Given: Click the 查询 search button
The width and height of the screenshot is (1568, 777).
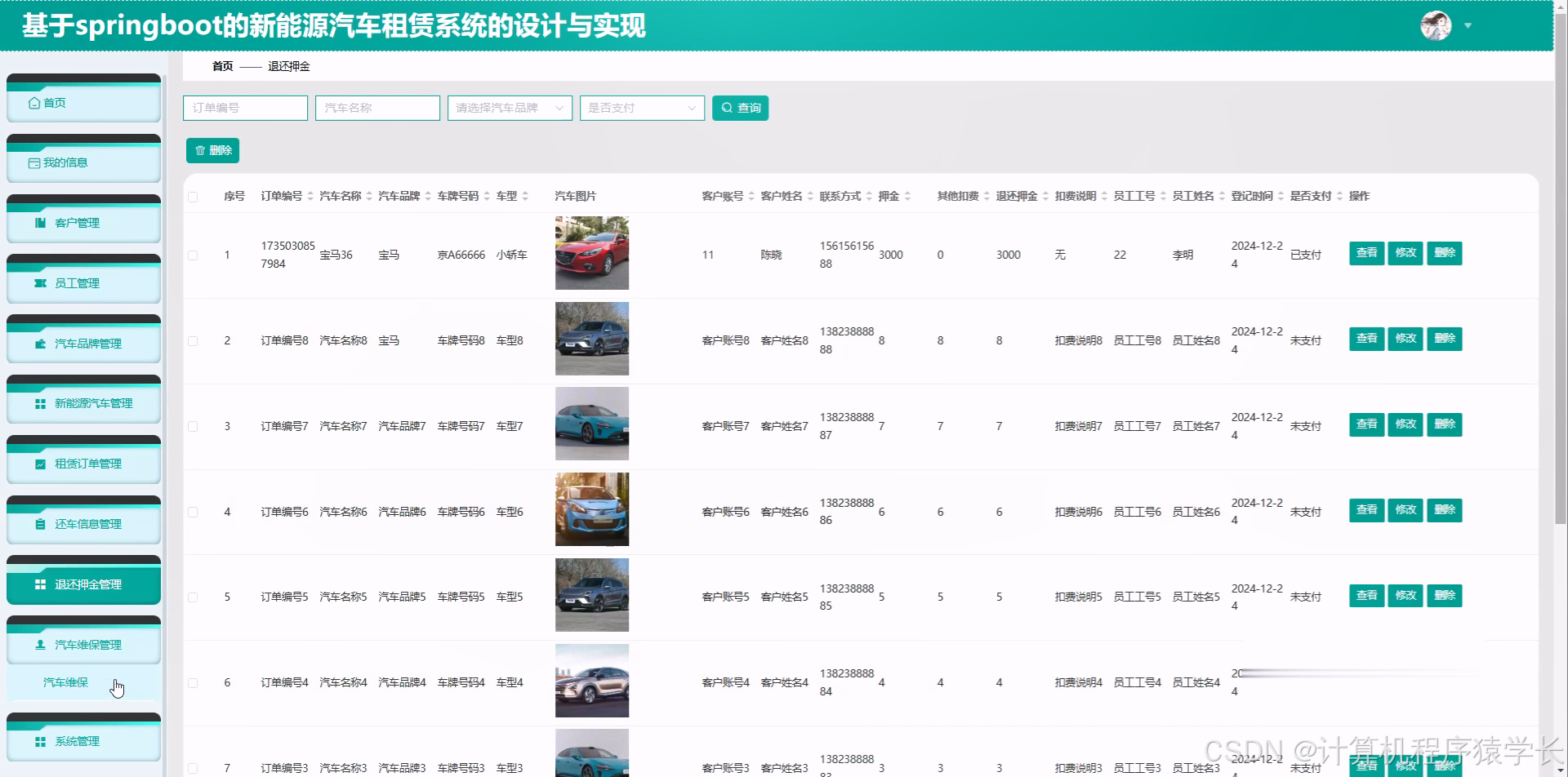Looking at the screenshot, I should (x=740, y=107).
